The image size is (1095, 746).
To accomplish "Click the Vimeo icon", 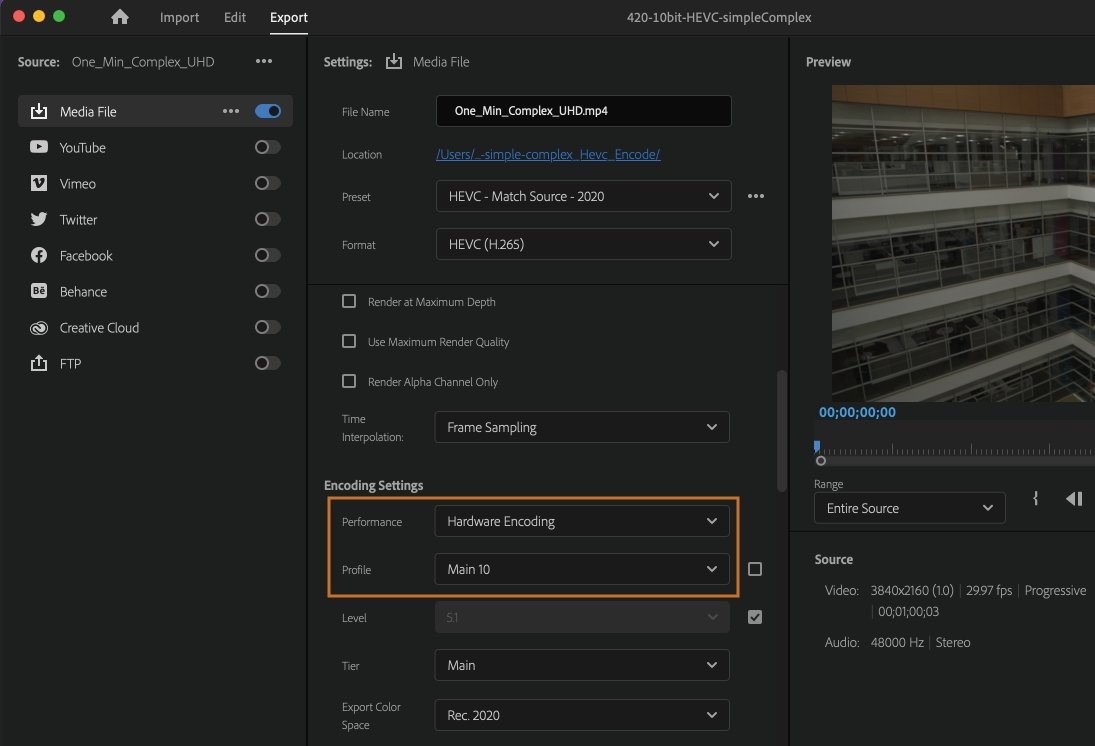I will (x=39, y=183).
